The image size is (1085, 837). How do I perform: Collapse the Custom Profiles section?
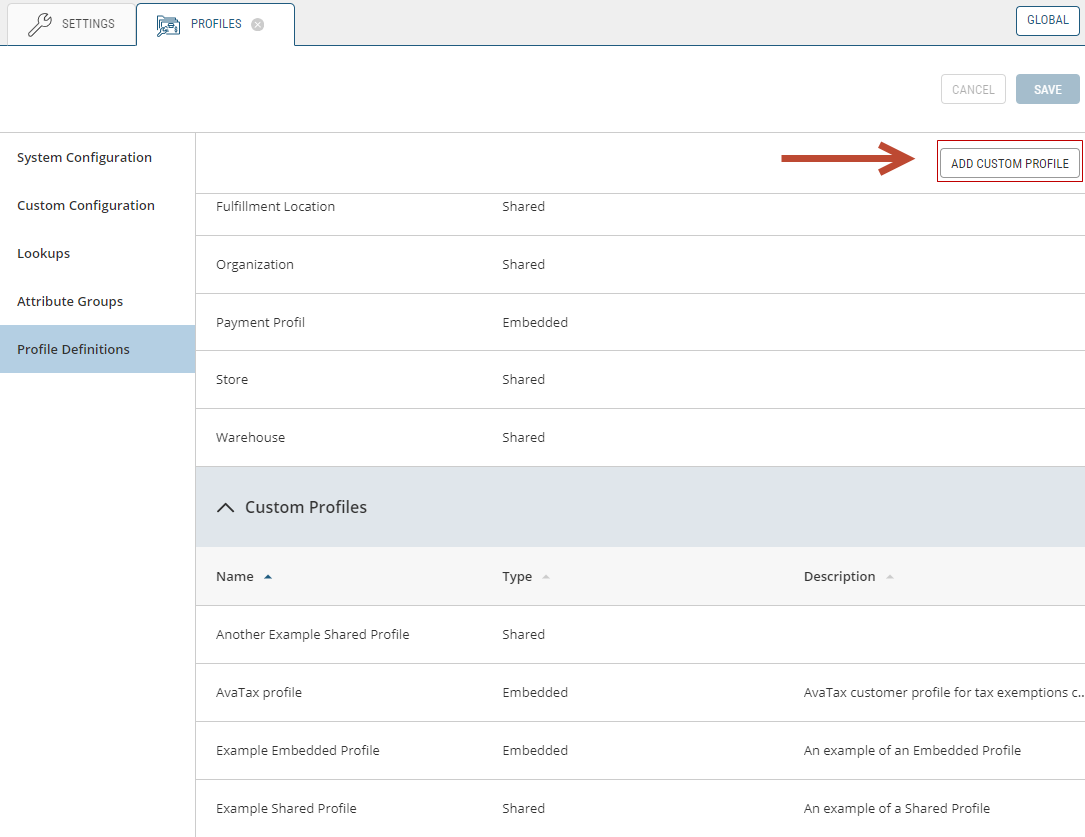[226, 508]
